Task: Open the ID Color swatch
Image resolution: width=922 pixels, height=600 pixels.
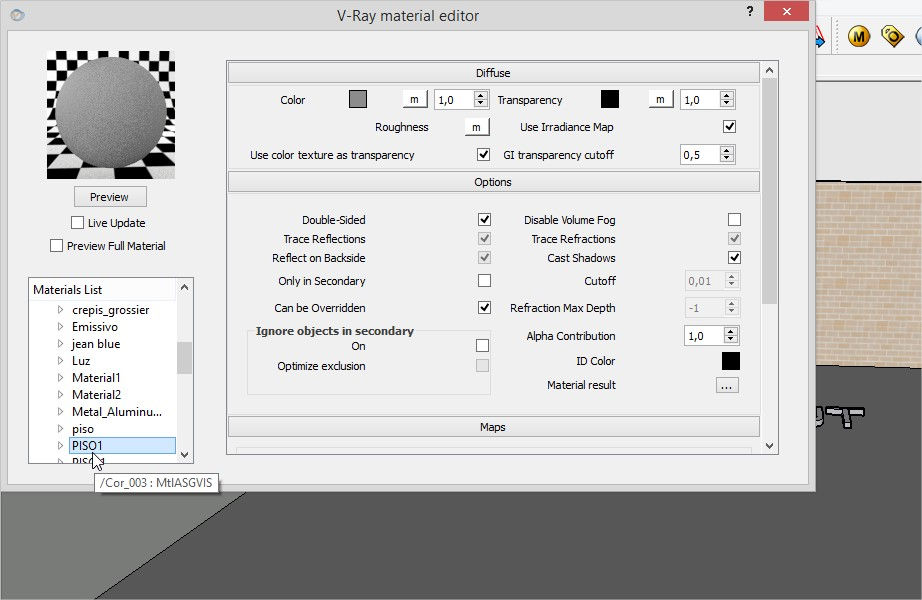Action: 730,361
